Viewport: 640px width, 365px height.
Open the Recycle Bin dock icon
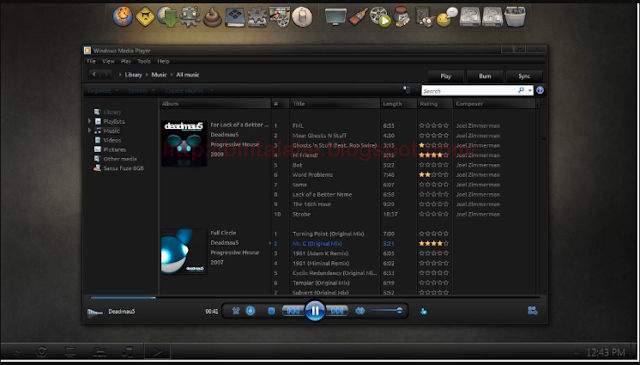[515, 17]
